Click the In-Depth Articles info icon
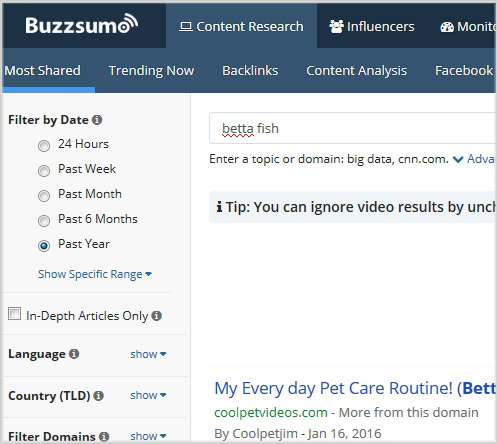 click(x=156, y=316)
